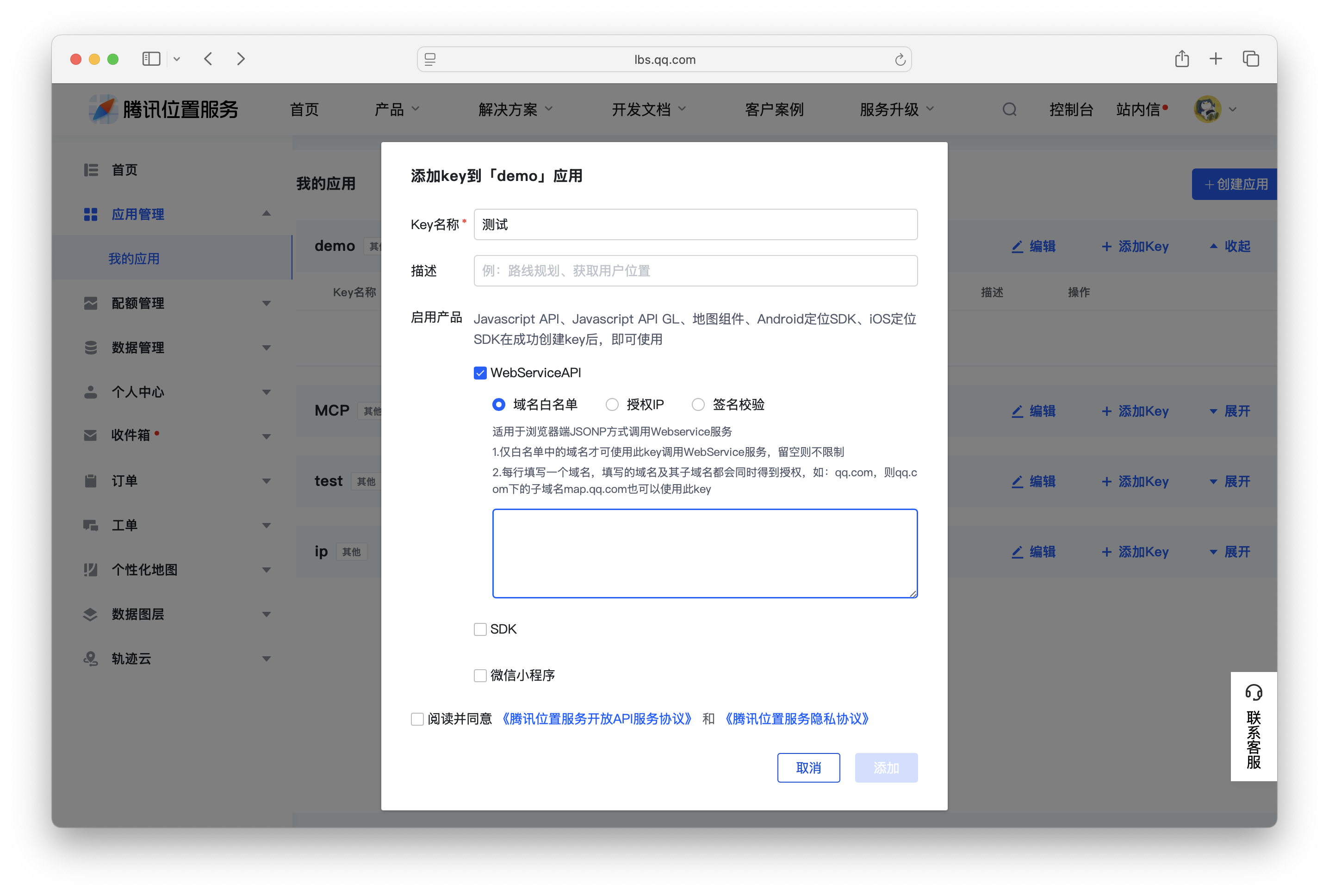This screenshot has width=1329, height=896.
Task: Open the 腾讯位置服务隐私协议 link
Action: (796, 719)
